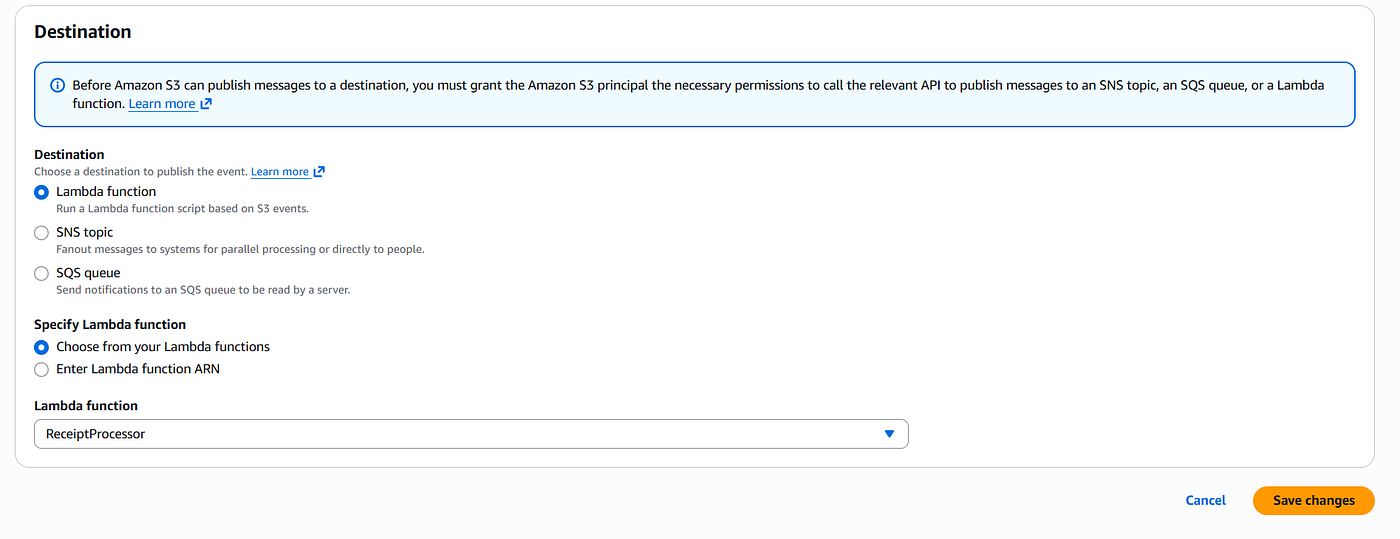This screenshot has height=539, width=1400.
Task: Click external link icon beside Destination Learn more
Action: (319, 172)
